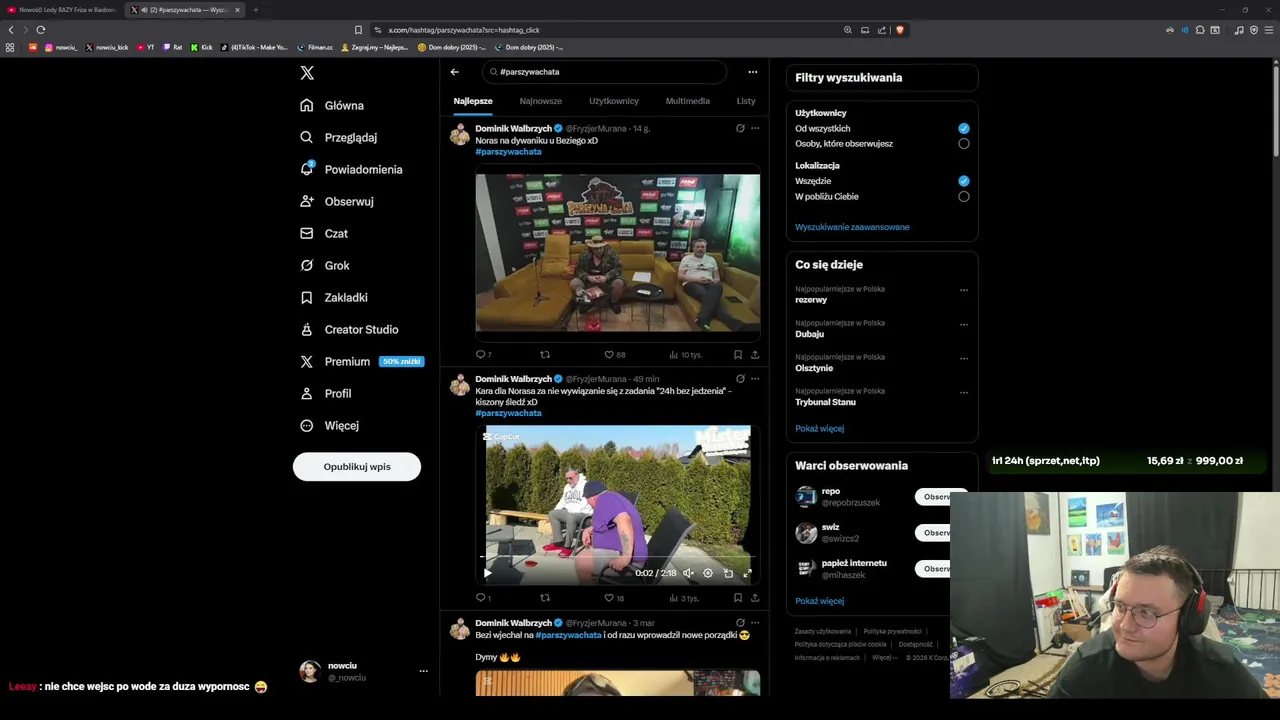The width and height of the screenshot is (1280, 720).
Task: Repost the Kara dla Norasa post
Action: 545,598
